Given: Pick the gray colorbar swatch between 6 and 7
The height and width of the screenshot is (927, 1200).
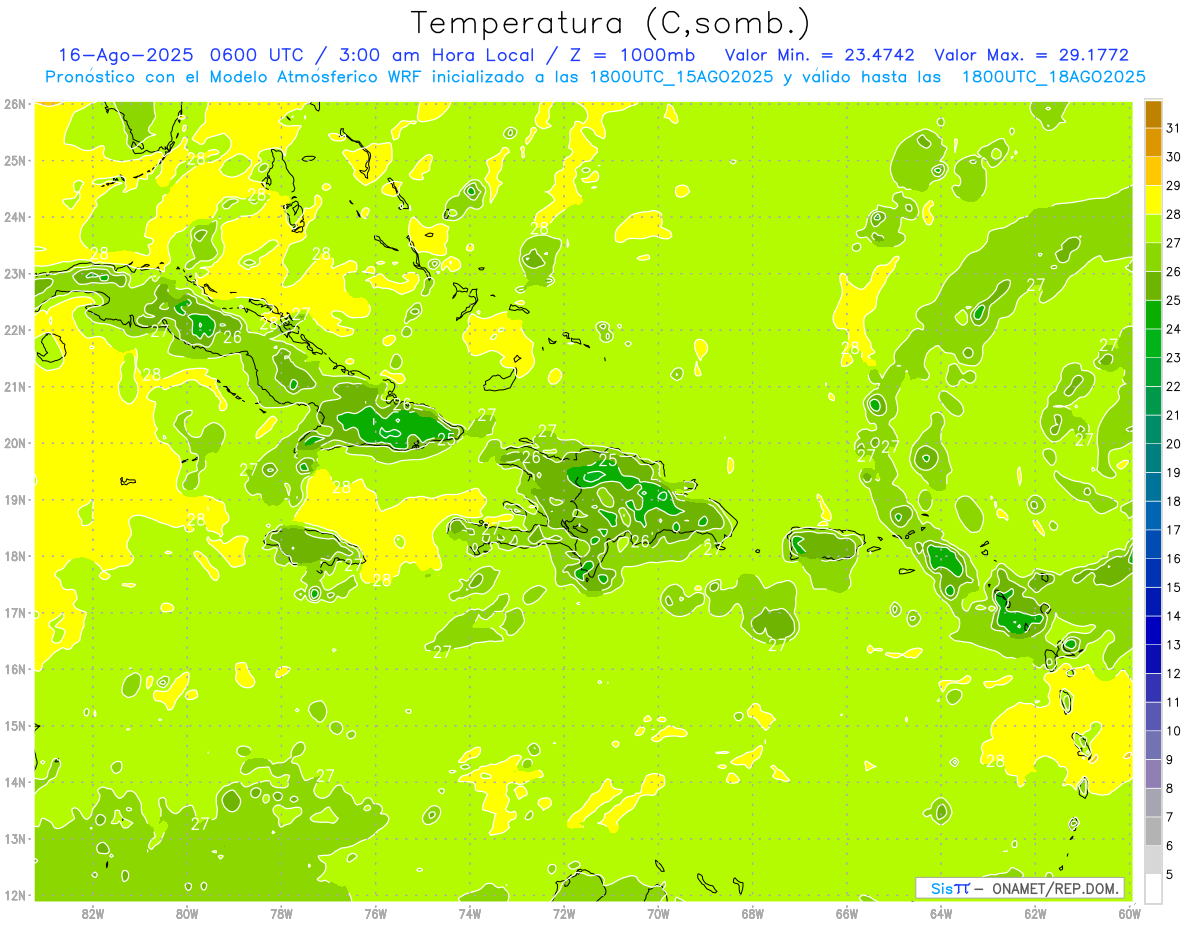Looking at the screenshot, I should click(x=1153, y=831).
